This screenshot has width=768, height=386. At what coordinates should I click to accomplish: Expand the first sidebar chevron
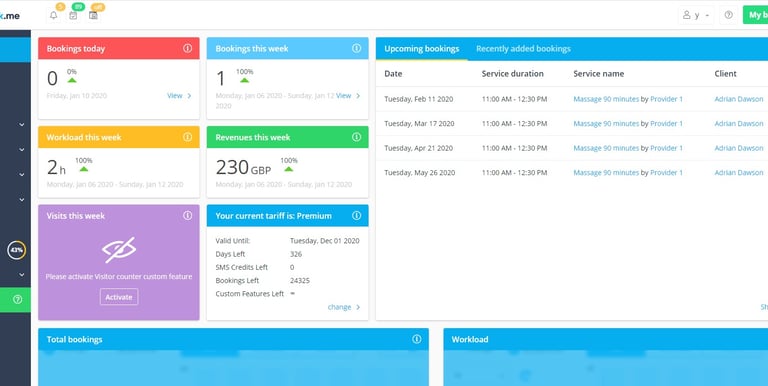22,124
